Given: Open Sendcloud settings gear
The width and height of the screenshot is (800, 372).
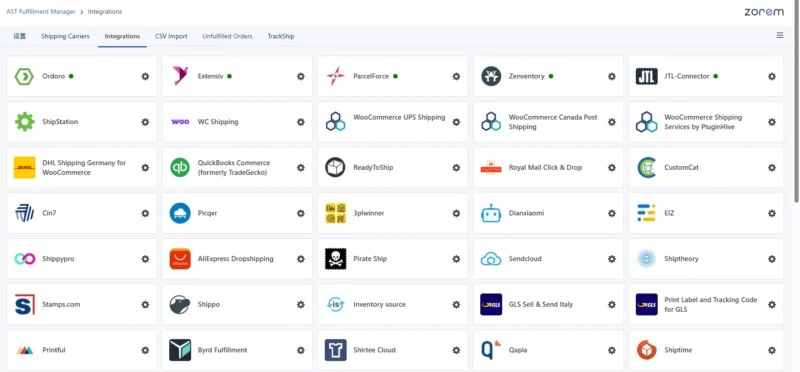Looking at the screenshot, I should [612, 259].
